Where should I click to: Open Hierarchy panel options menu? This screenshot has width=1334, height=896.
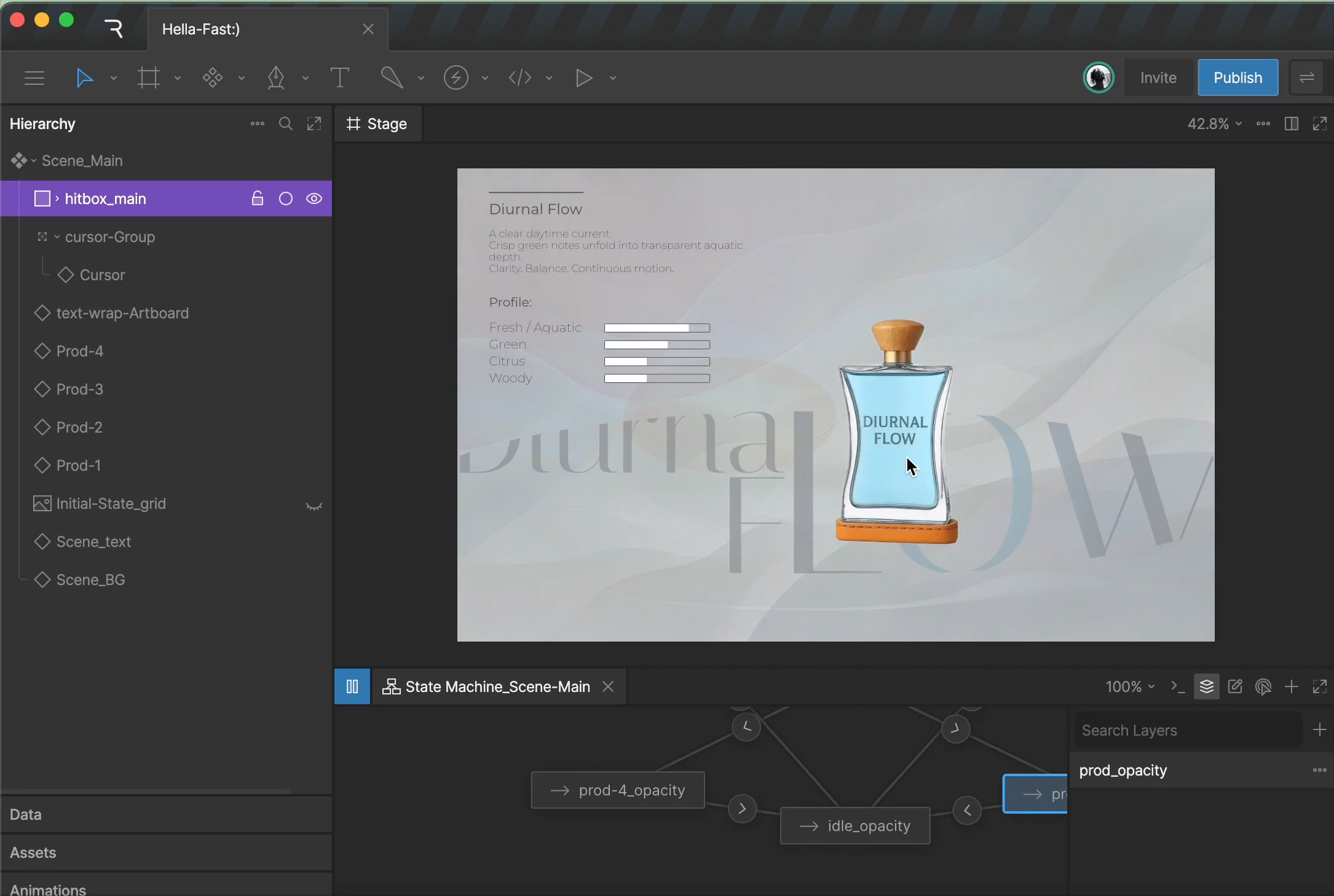click(257, 124)
